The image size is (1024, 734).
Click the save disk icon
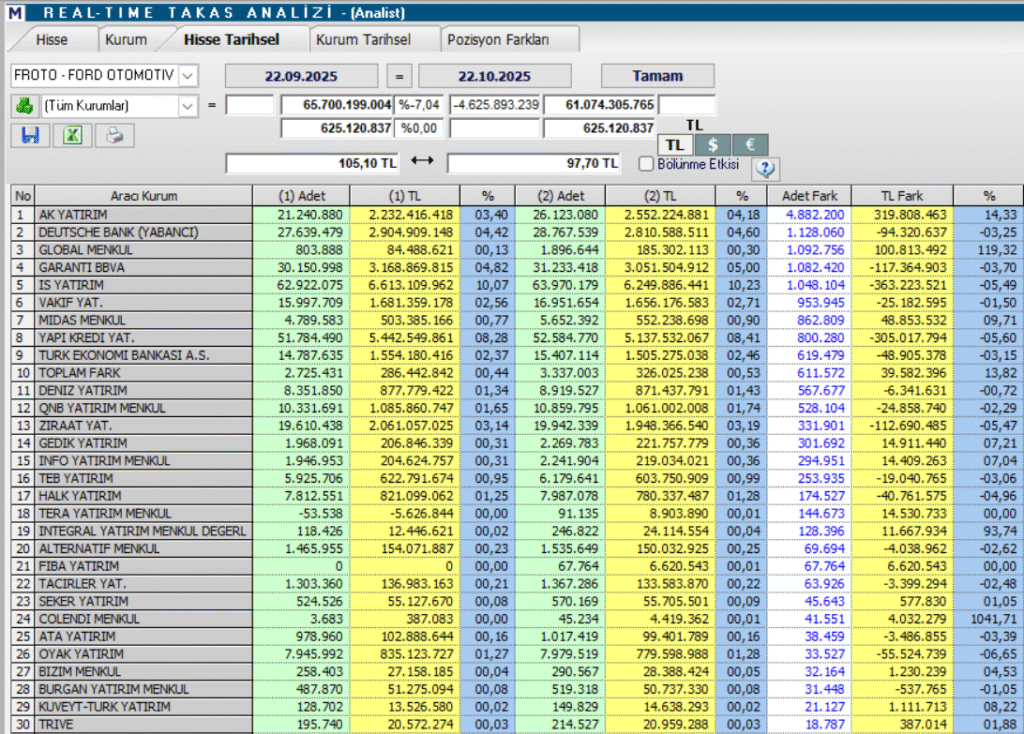coord(30,135)
